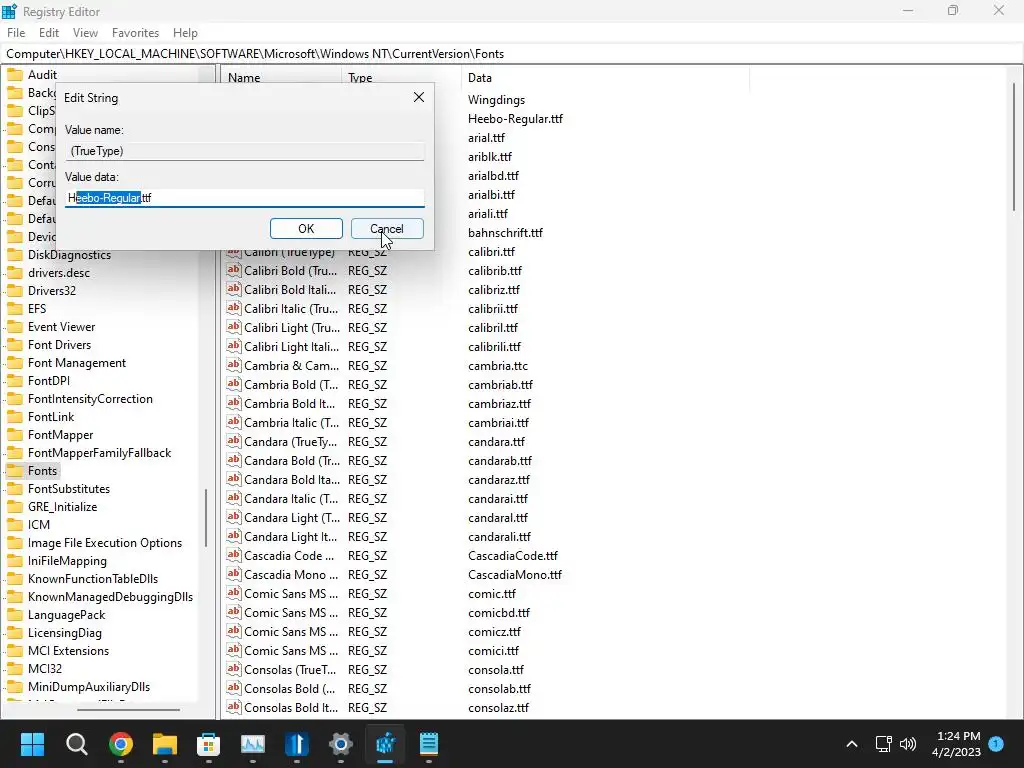Click the data cell Wingdings
The image size is (1024, 768).
(x=496, y=99)
